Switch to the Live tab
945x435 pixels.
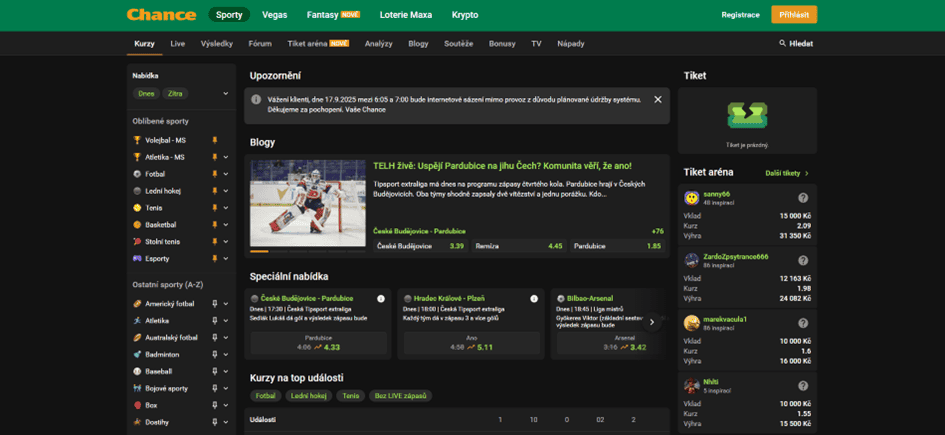pos(178,43)
